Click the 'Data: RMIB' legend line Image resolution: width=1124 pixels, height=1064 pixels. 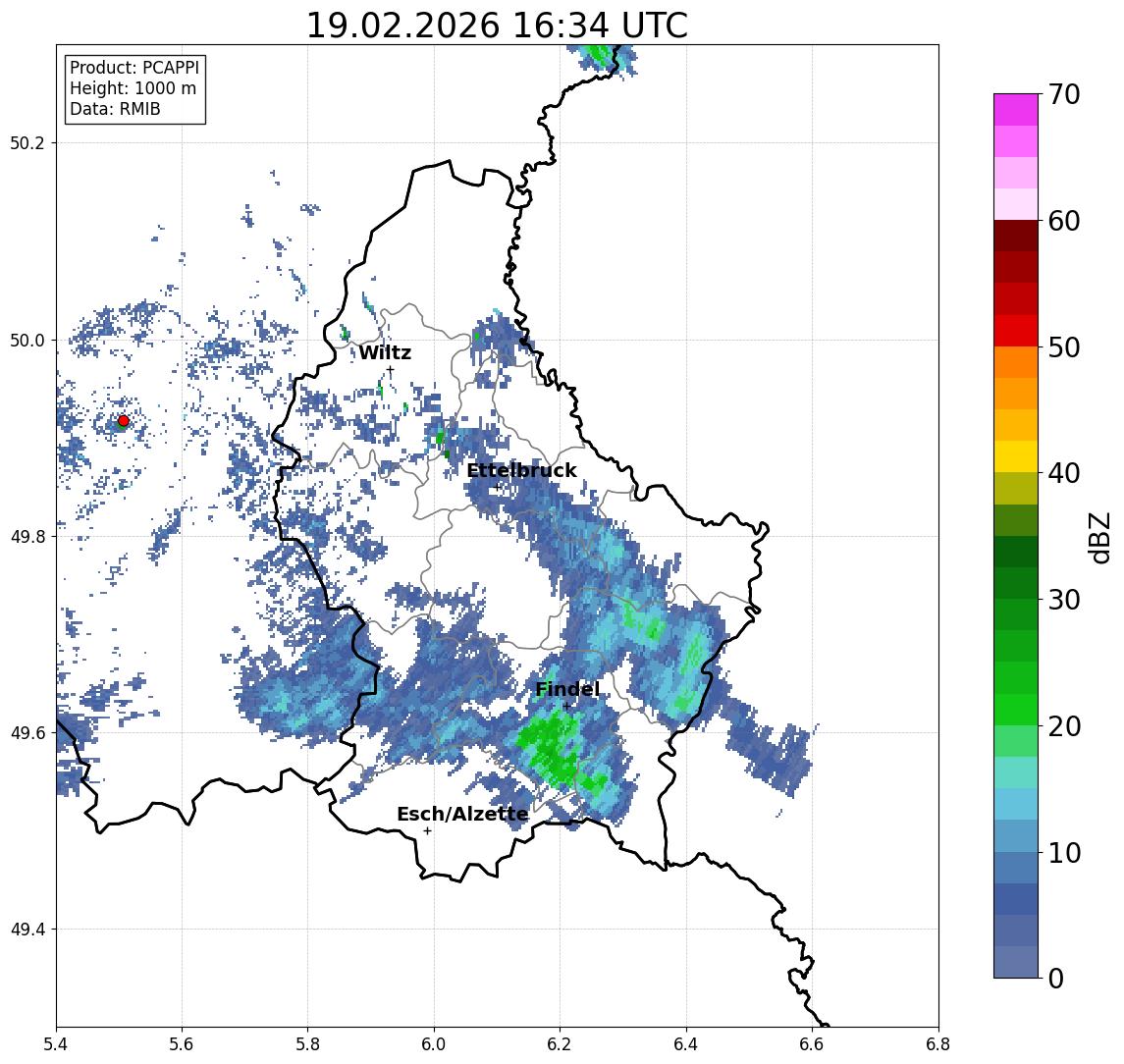coord(115,109)
